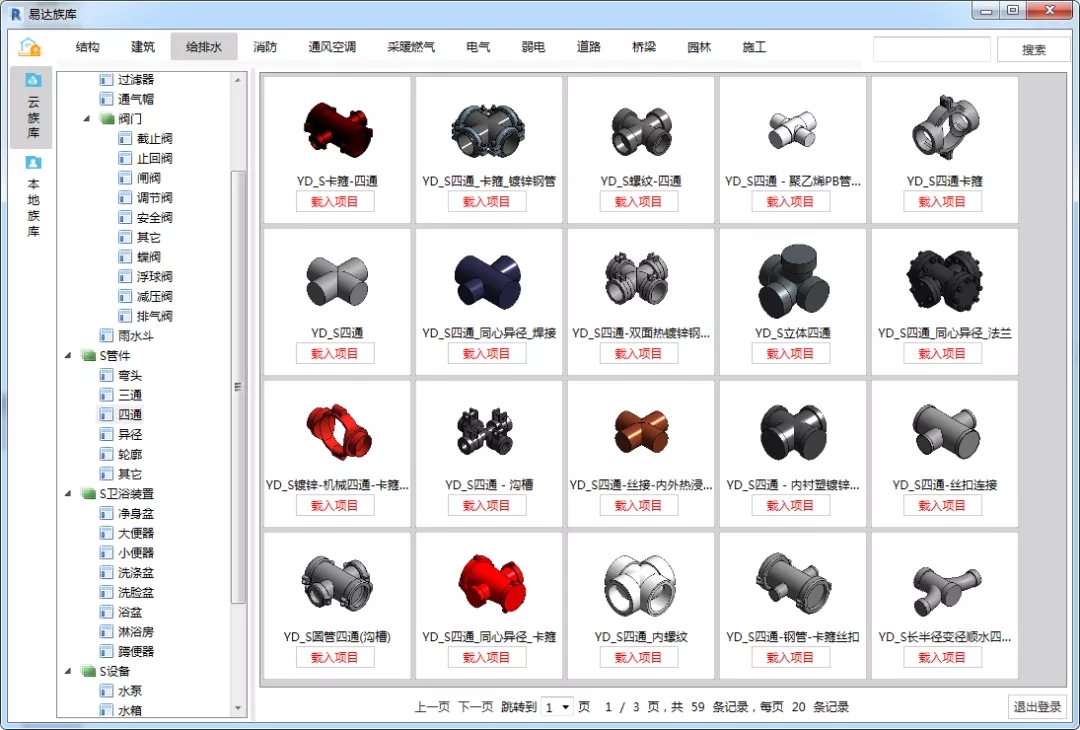This screenshot has height=730, width=1080.
Task: Select the YD_S卡箍-四通 red fitting thumbnail
Action: tap(338, 128)
